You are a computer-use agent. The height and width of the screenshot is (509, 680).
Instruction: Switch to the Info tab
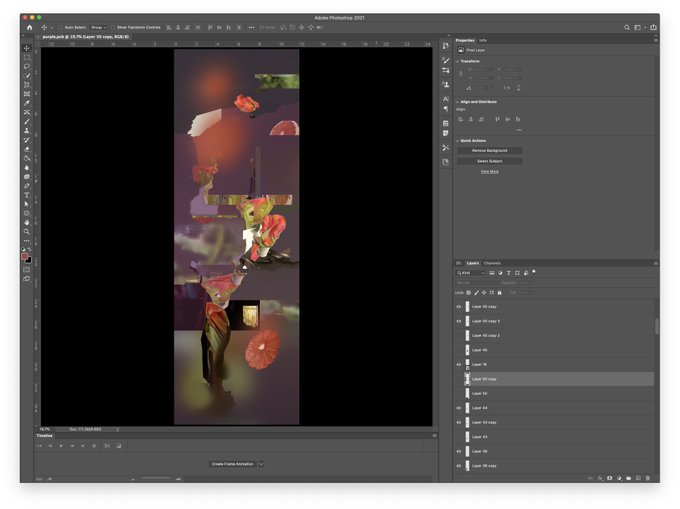pyautogui.click(x=483, y=40)
